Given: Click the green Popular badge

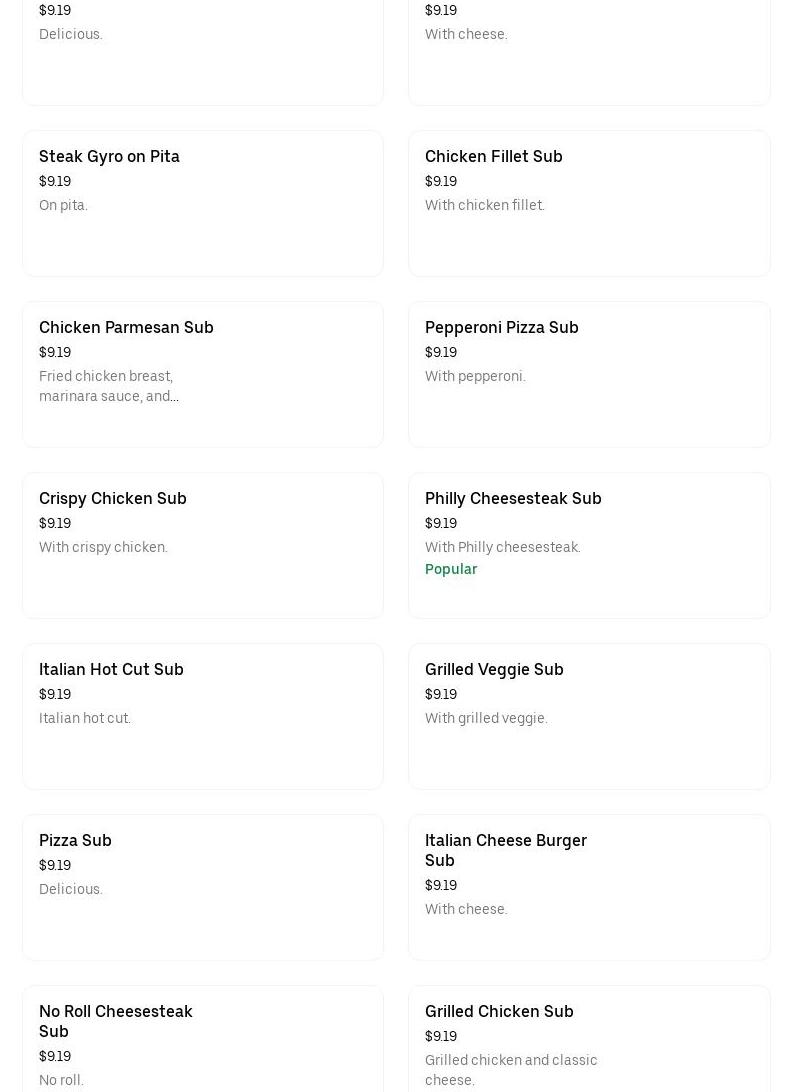Looking at the screenshot, I should (x=451, y=569).
